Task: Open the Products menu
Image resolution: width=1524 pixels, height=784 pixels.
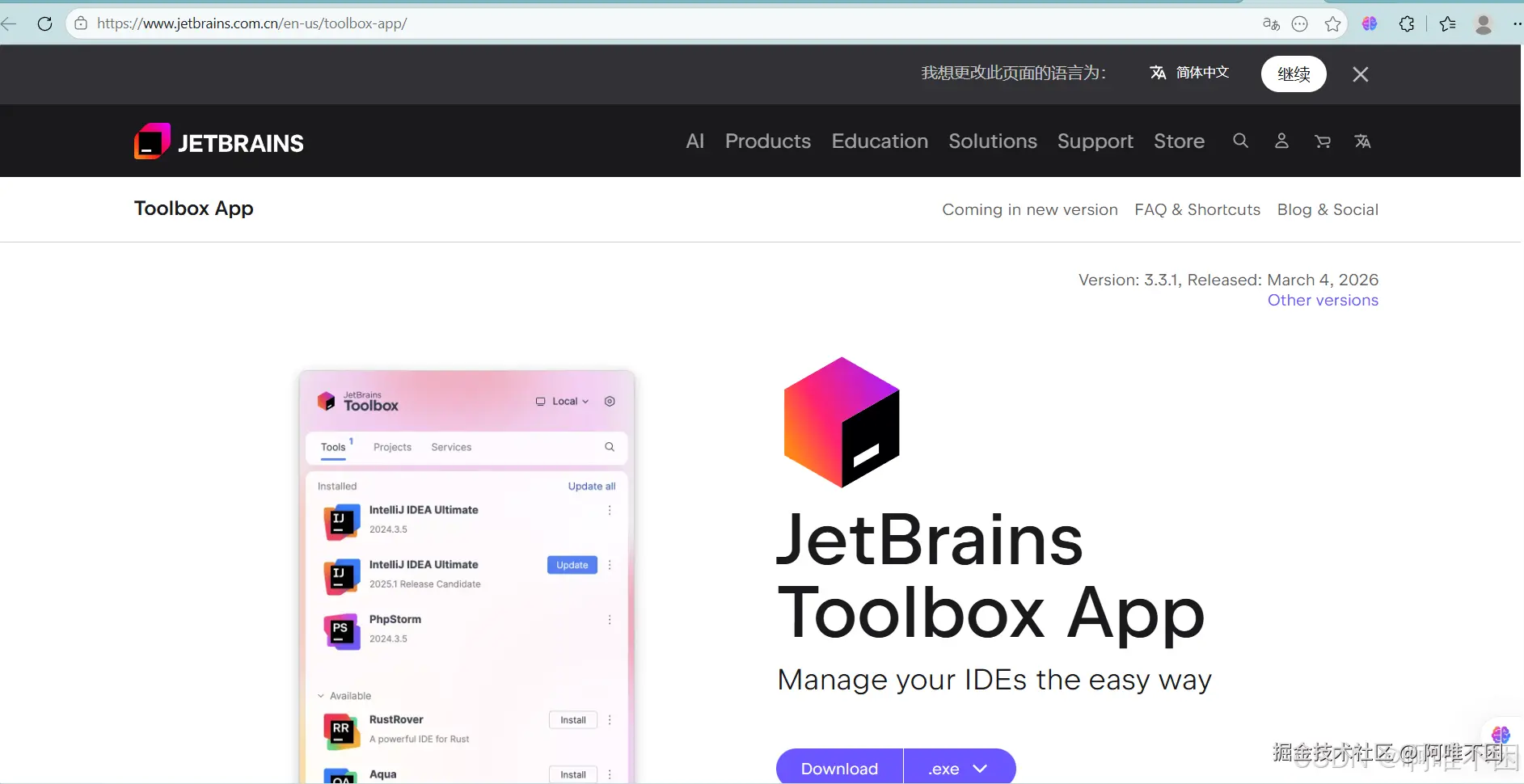Action: tap(768, 141)
